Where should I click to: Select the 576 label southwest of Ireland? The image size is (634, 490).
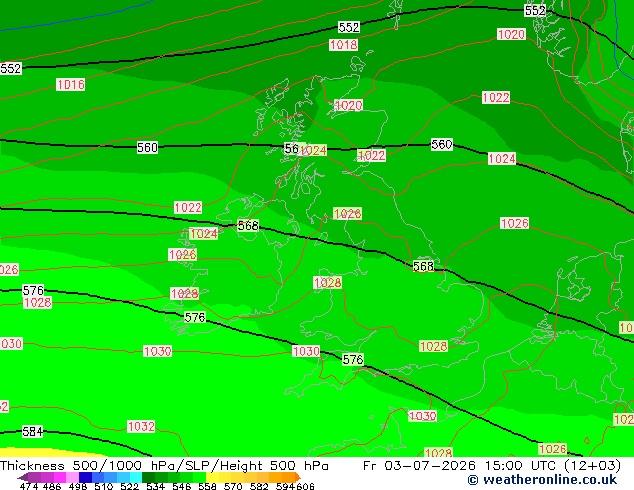(x=195, y=317)
